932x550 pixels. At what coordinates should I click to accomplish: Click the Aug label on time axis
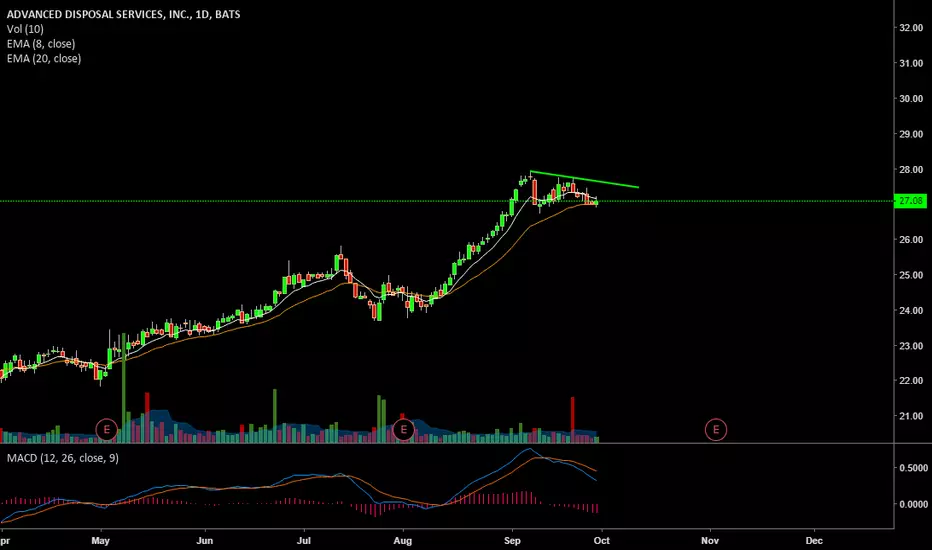(x=403, y=540)
